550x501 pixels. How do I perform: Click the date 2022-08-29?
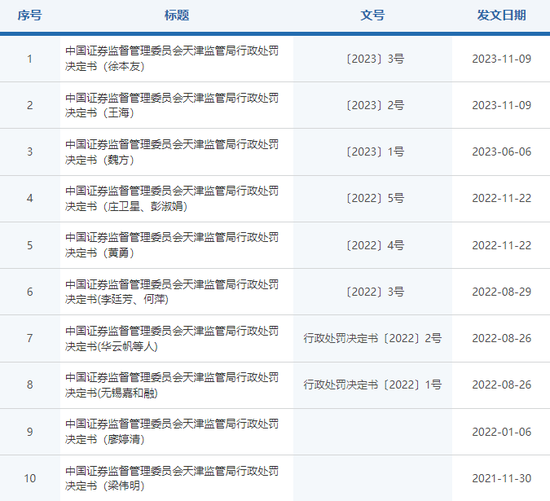(x=502, y=292)
